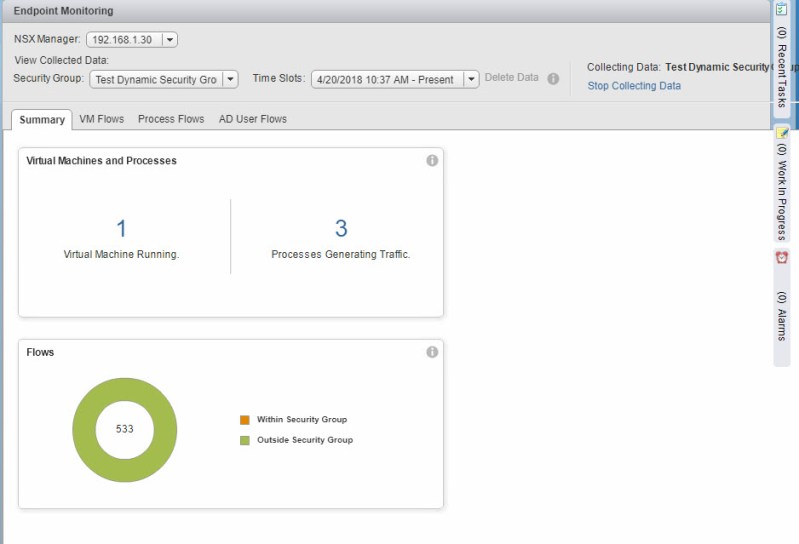
Task: Click the Stop Collecting Data link
Action: pyautogui.click(x=634, y=86)
